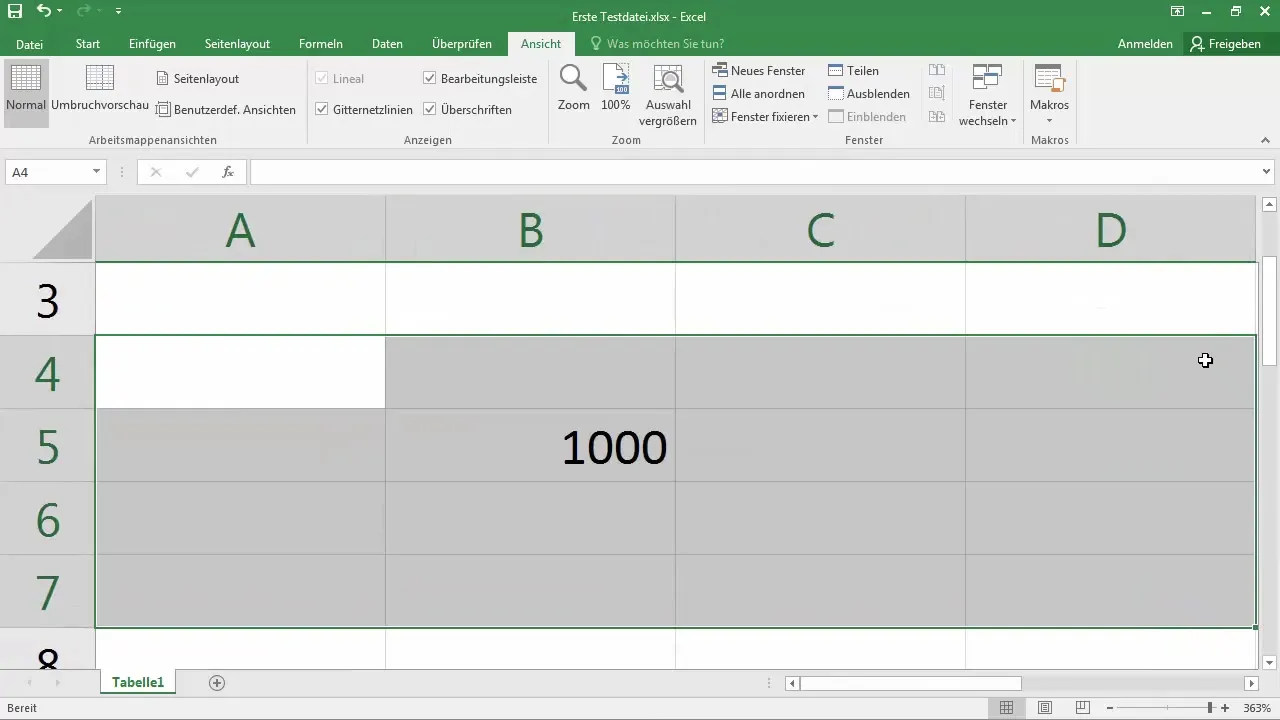The image size is (1280, 720).
Task: Click the greyed-out Redo icon
Action: [83, 12]
